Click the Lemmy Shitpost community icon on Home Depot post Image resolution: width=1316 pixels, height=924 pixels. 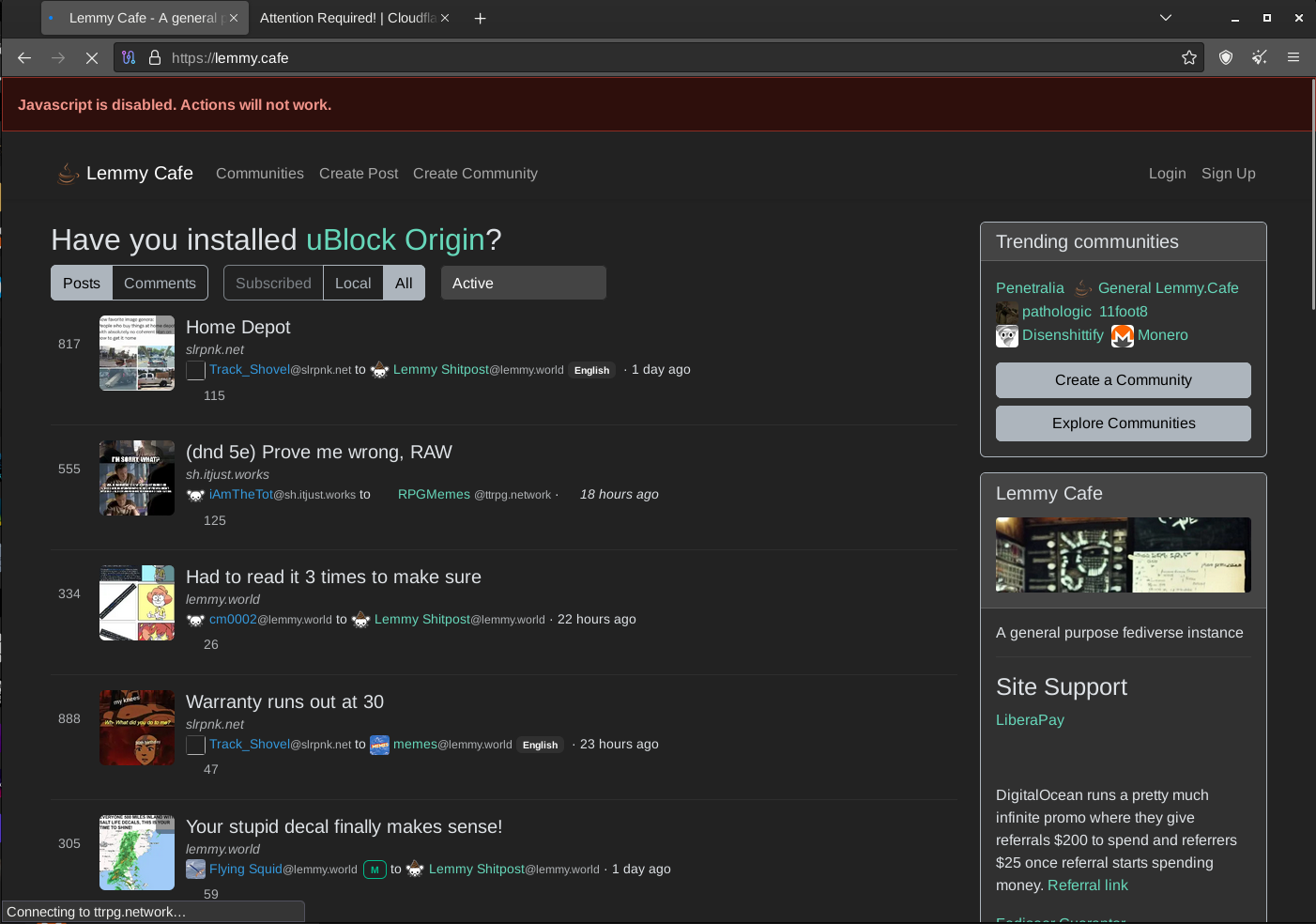pos(380,370)
